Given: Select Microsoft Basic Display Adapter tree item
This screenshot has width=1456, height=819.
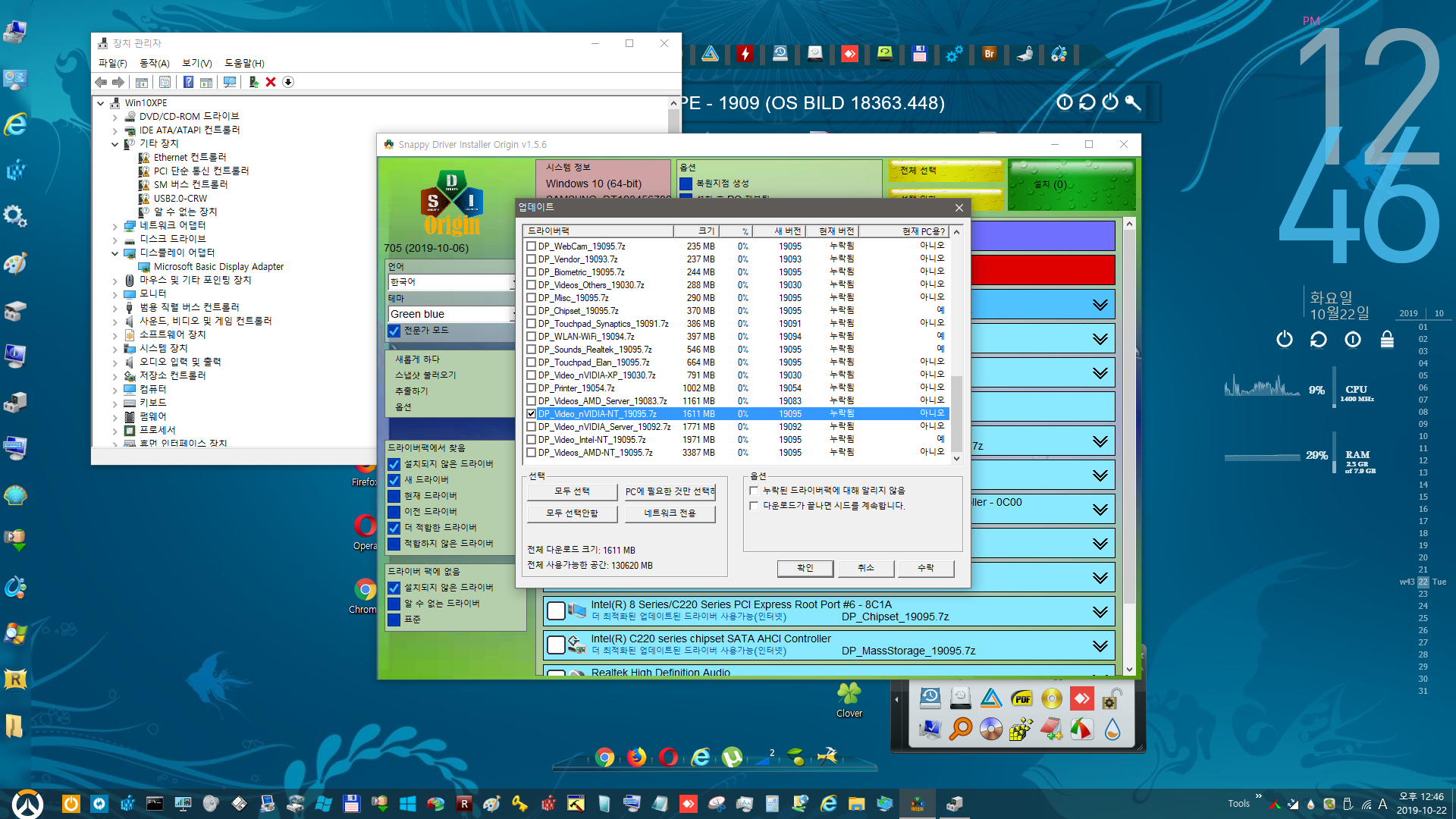Looking at the screenshot, I should (218, 267).
